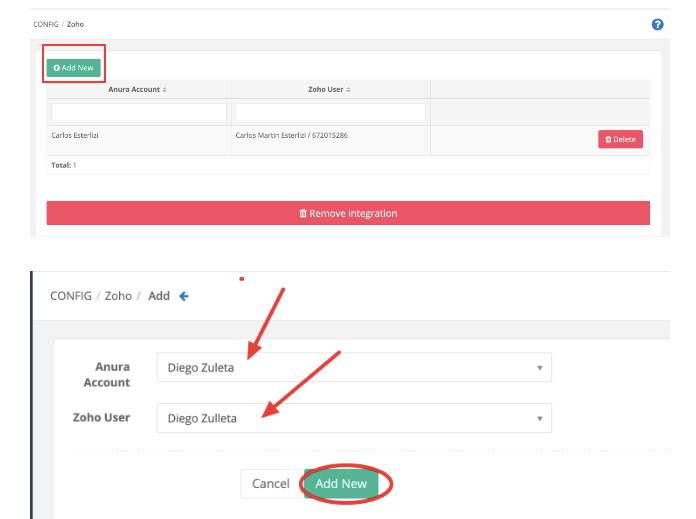Go to CONFIG in the upper breadcrumb
The image size is (696, 519).
tap(46, 24)
